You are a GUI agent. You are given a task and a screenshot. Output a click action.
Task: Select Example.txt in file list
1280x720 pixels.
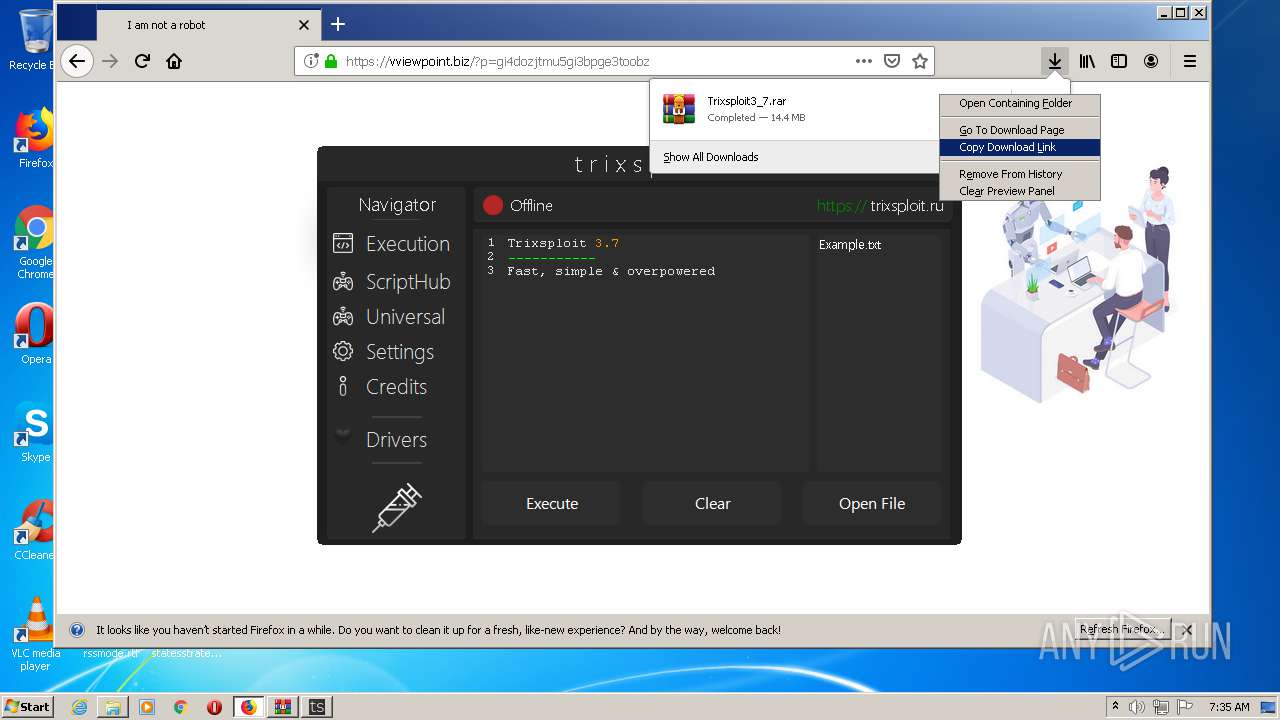point(850,245)
